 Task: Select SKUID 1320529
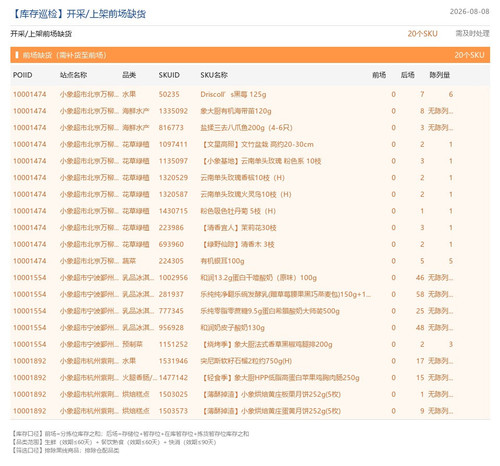point(173,178)
